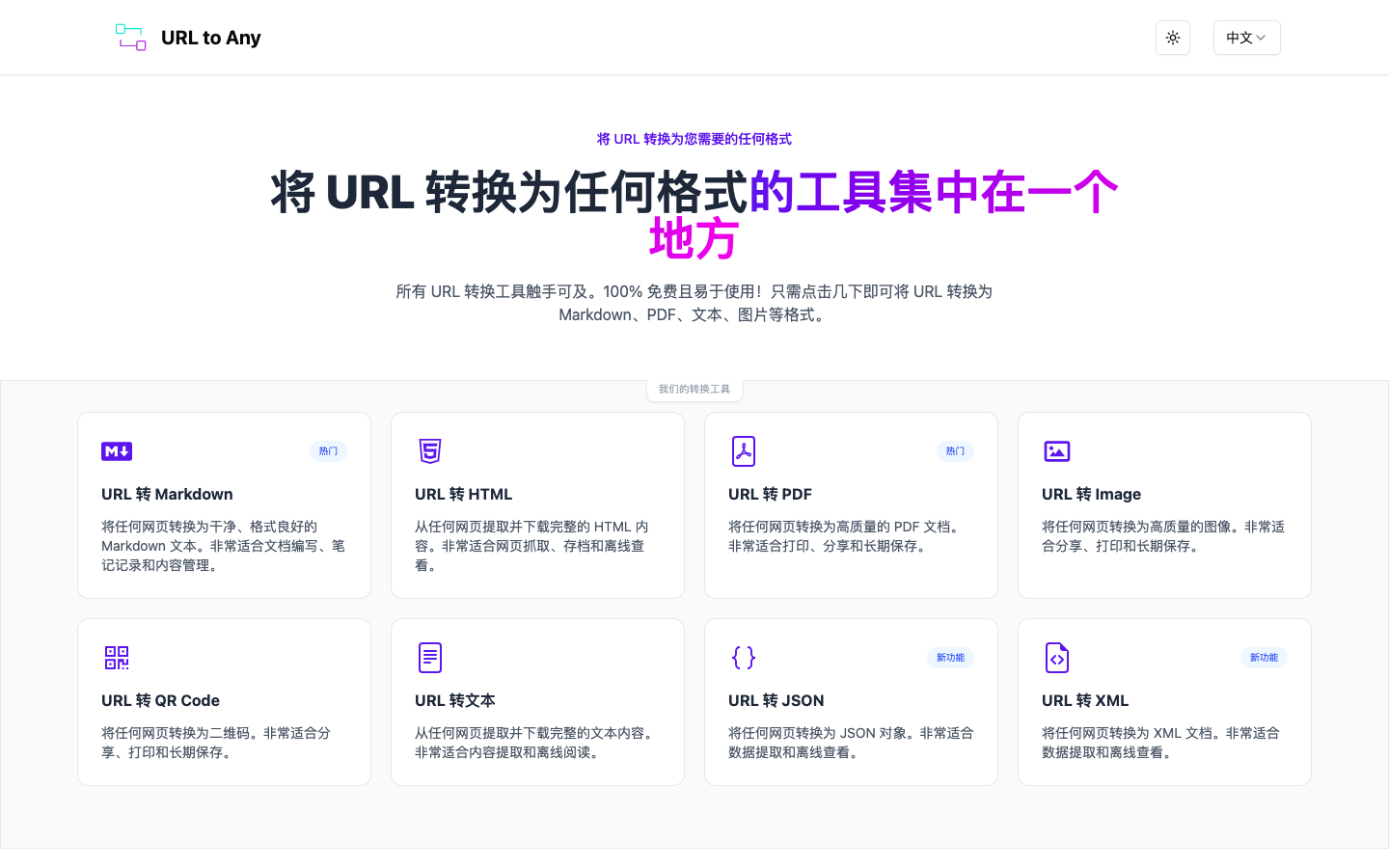The width and height of the screenshot is (1389, 868).
Task: Click the 新功能 badge on the XML card
Action: (x=1264, y=658)
